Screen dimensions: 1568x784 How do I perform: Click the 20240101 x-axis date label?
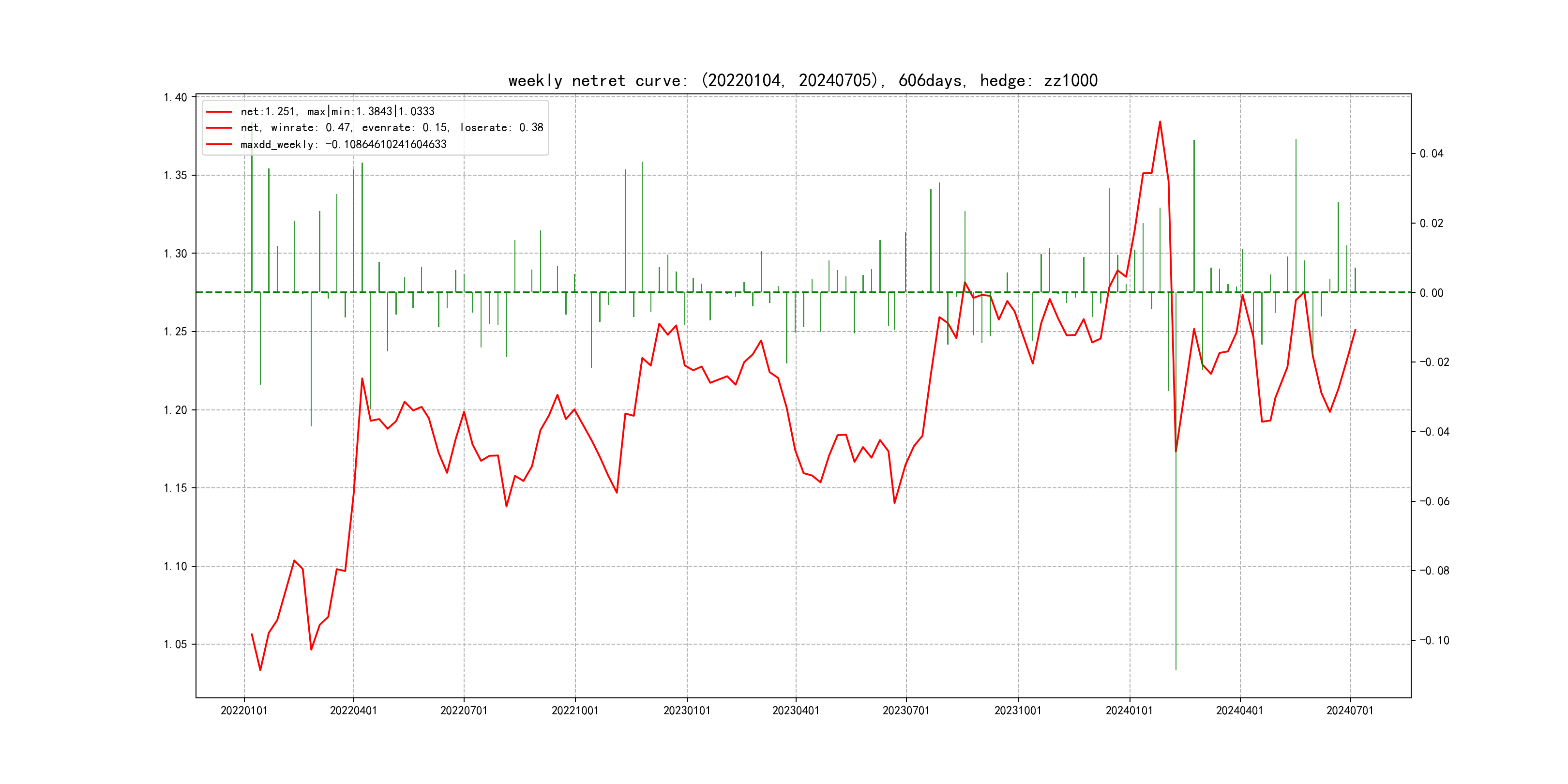1129,710
